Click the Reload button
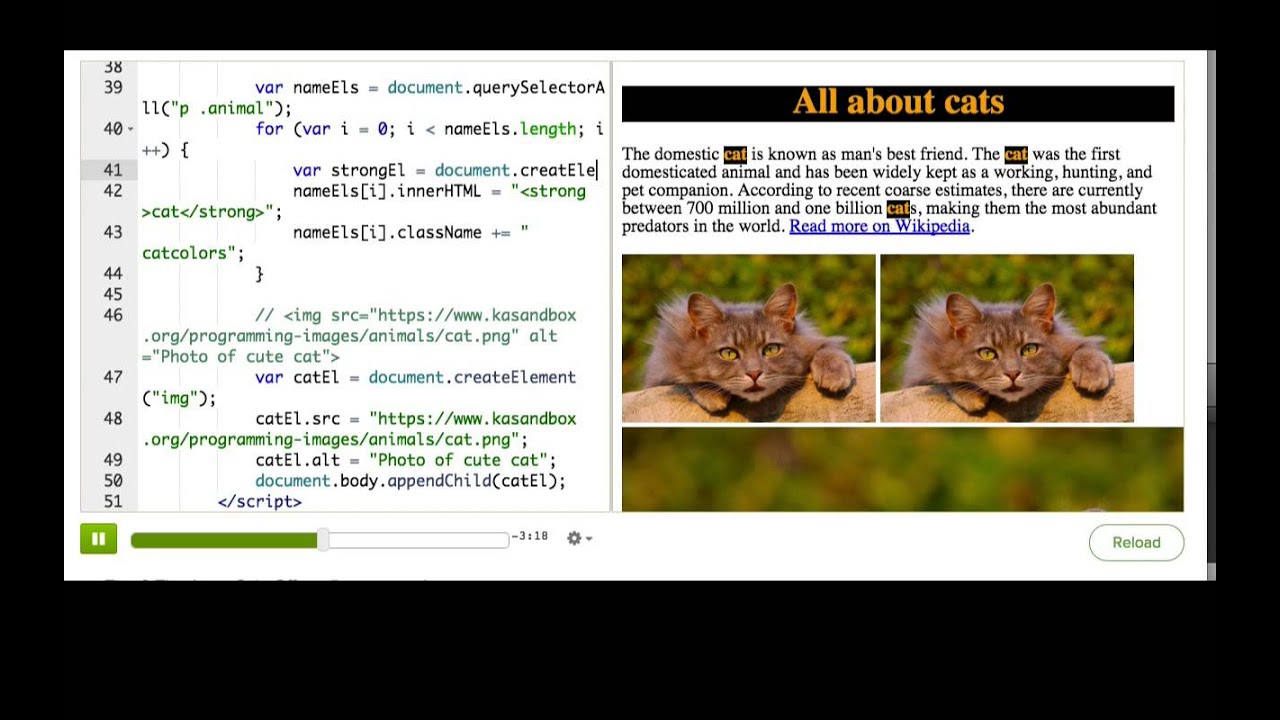This screenshot has width=1280, height=720. coord(1136,542)
